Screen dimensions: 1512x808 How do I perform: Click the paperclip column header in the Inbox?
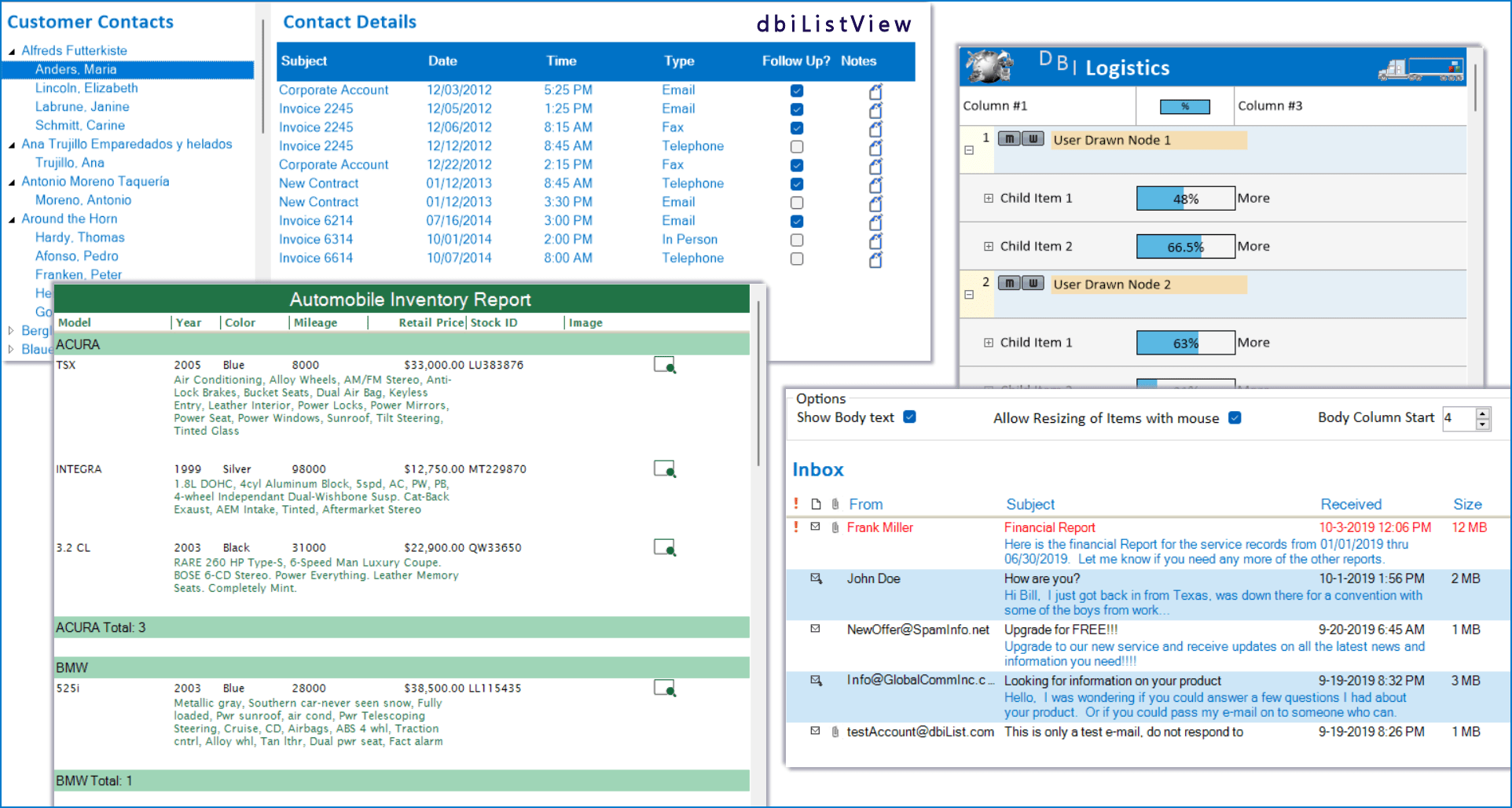[x=835, y=504]
